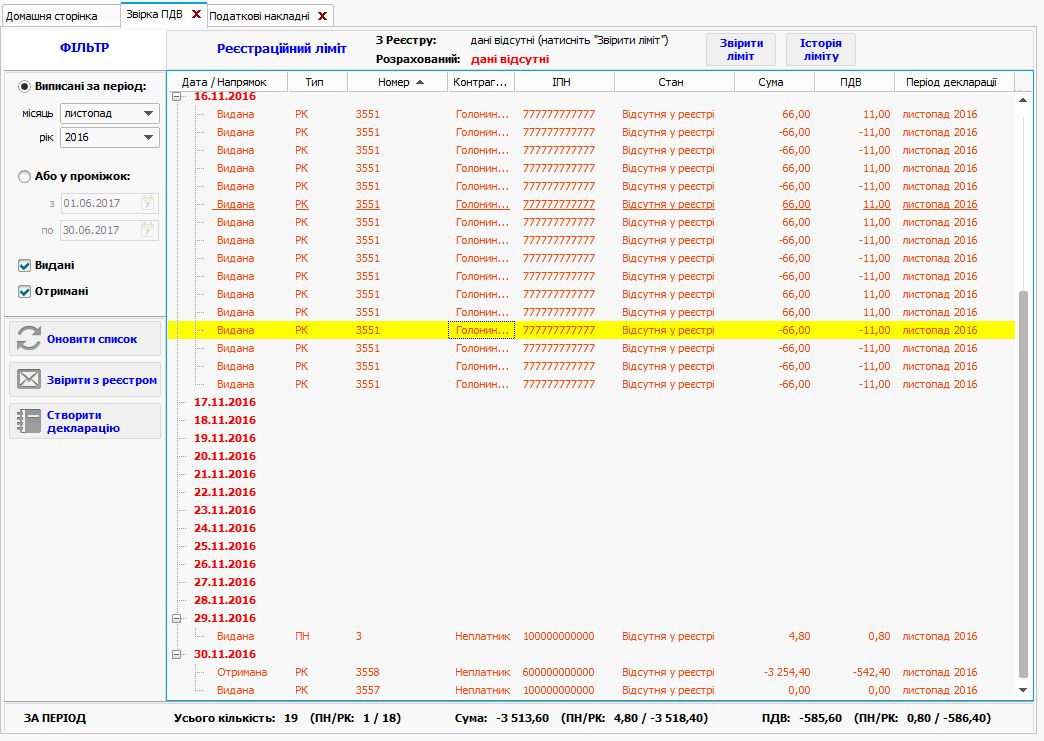Image resolution: width=1044 pixels, height=741 pixels.
Task: Sort by the Тип column header
Action: pyautogui.click(x=317, y=82)
